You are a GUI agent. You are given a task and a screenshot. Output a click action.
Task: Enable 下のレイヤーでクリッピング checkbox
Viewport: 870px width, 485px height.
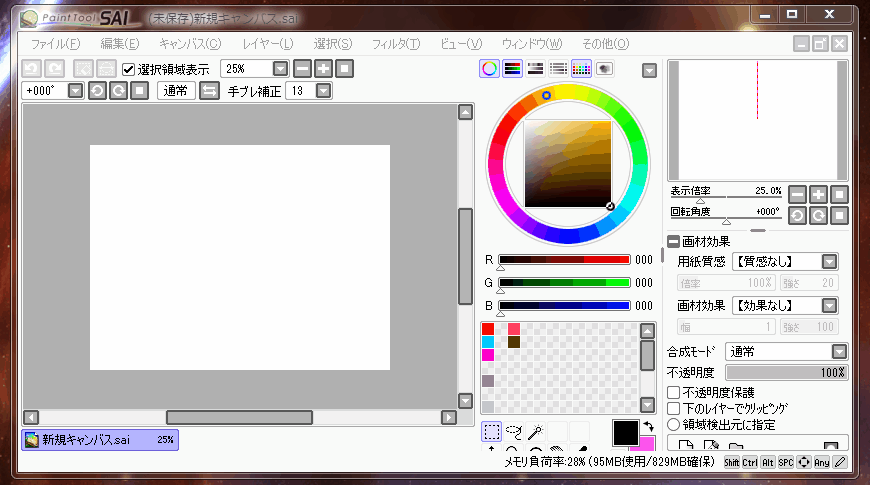click(674, 408)
